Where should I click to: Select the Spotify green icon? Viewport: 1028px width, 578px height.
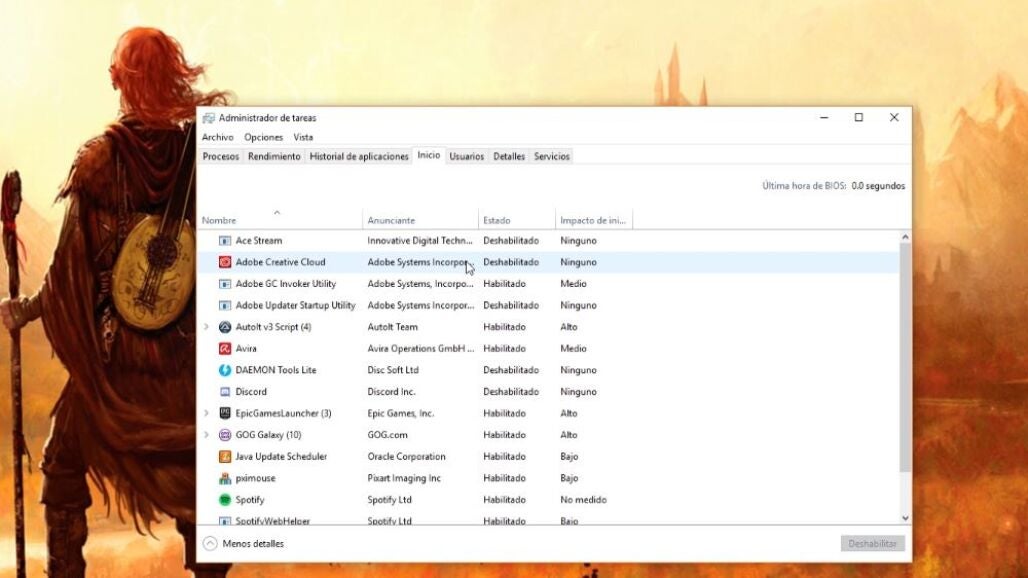coord(225,500)
